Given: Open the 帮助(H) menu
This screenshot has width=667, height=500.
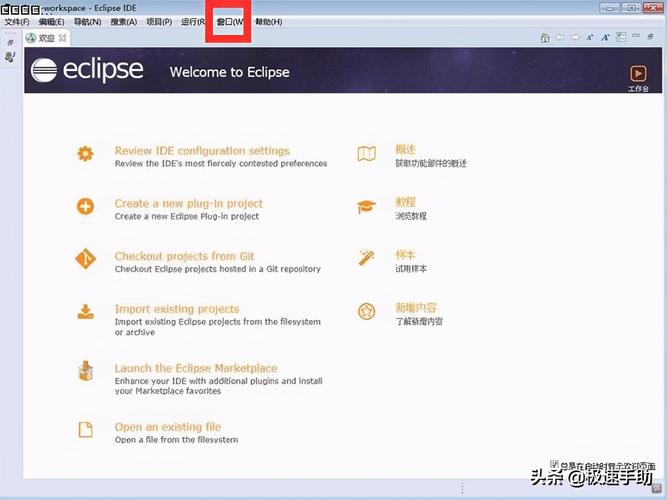Looking at the screenshot, I should 269,22.
